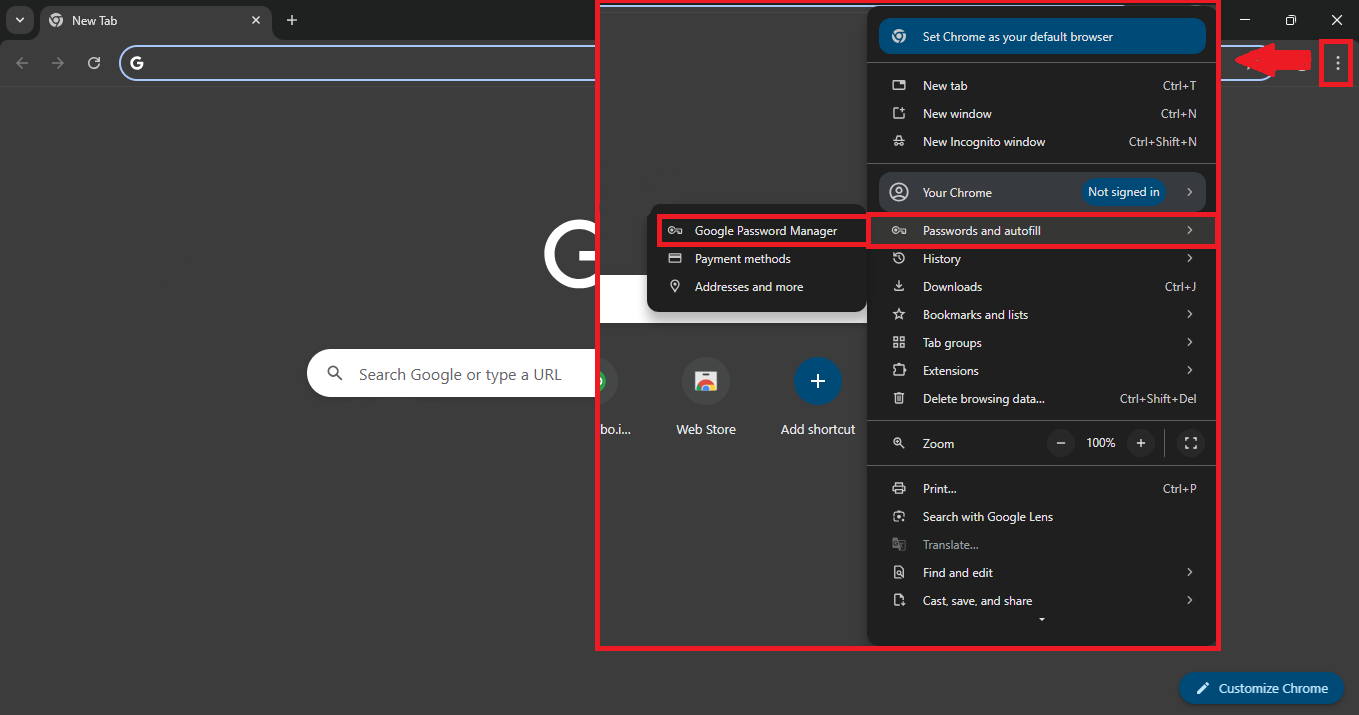Select Delete browsing data option
Screen dimensions: 1359x715
pos(983,399)
